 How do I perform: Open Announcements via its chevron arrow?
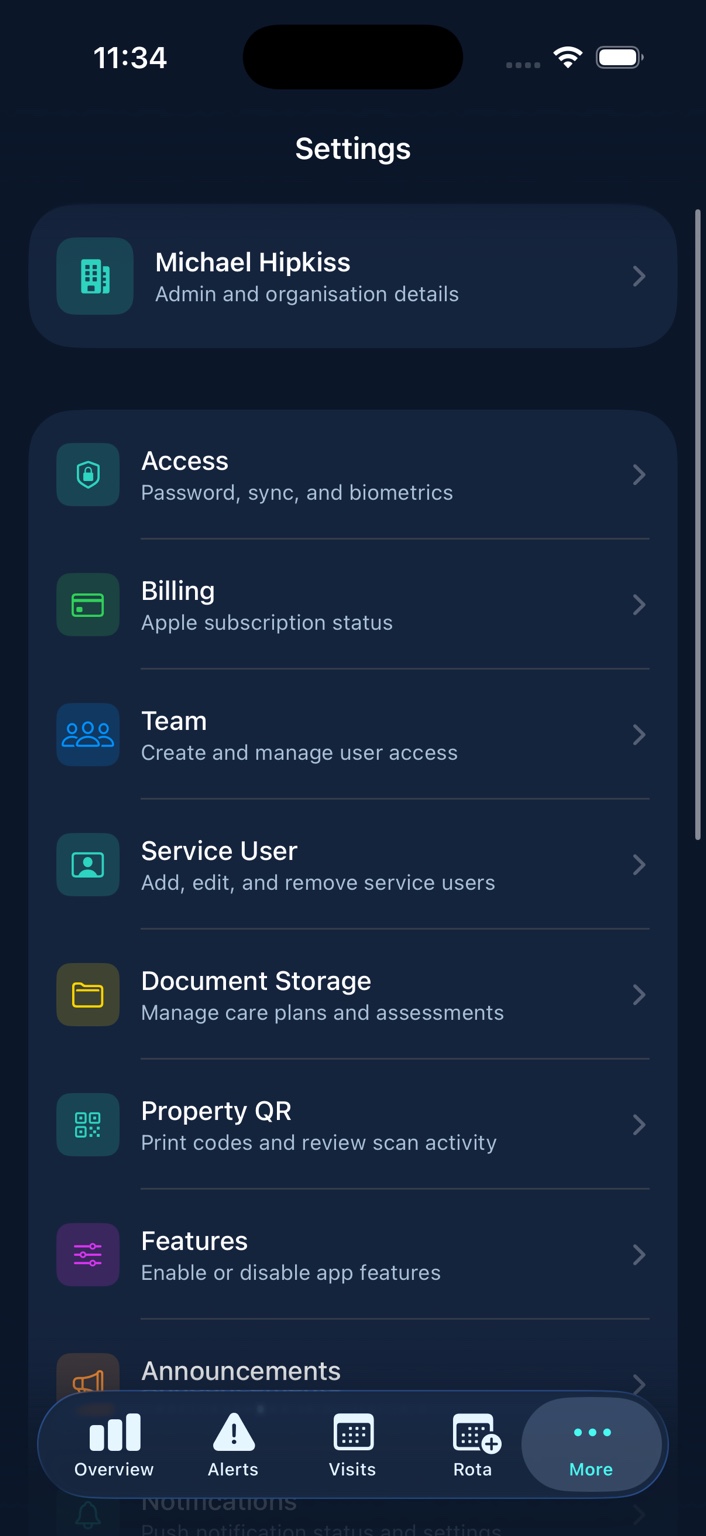[x=639, y=1384]
